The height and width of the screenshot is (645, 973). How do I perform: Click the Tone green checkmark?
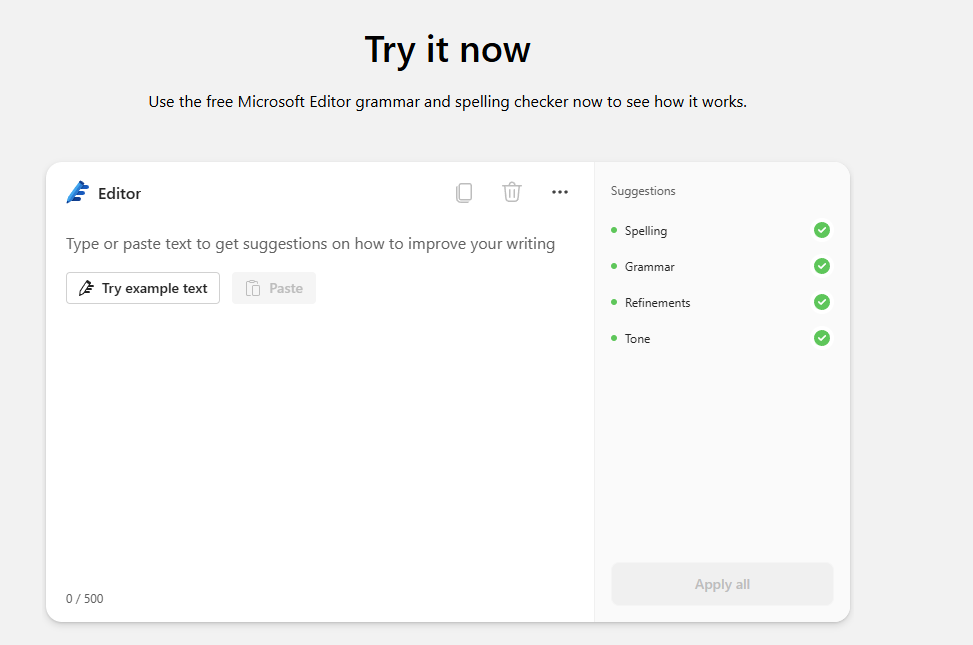822,338
